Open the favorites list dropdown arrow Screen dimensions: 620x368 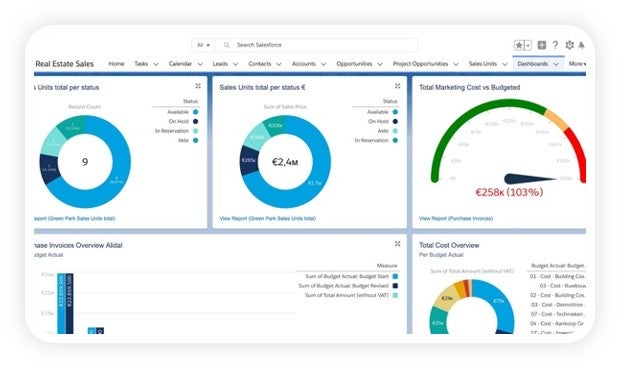coord(528,45)
